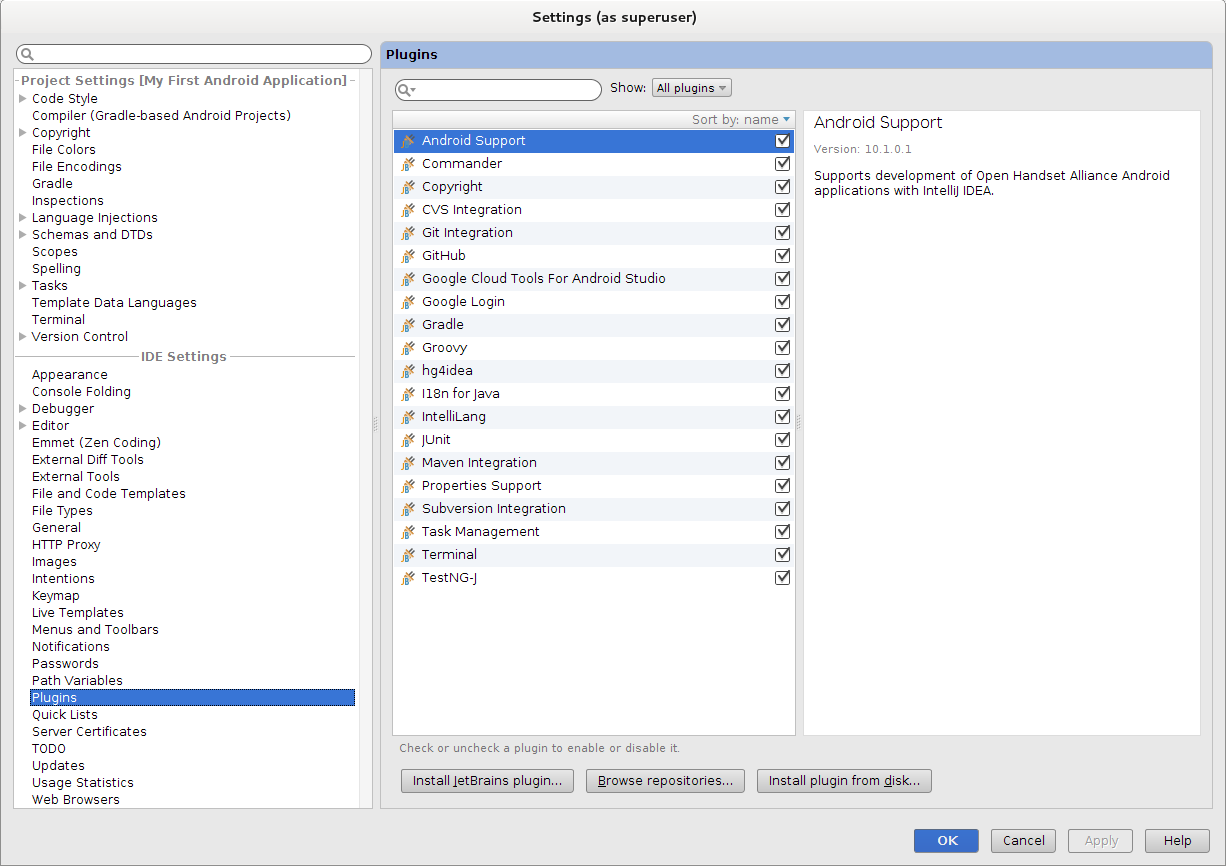1226x866 pixels.
Task: Uncheck the Subversion Integration plugin
Action: point(783,509)
